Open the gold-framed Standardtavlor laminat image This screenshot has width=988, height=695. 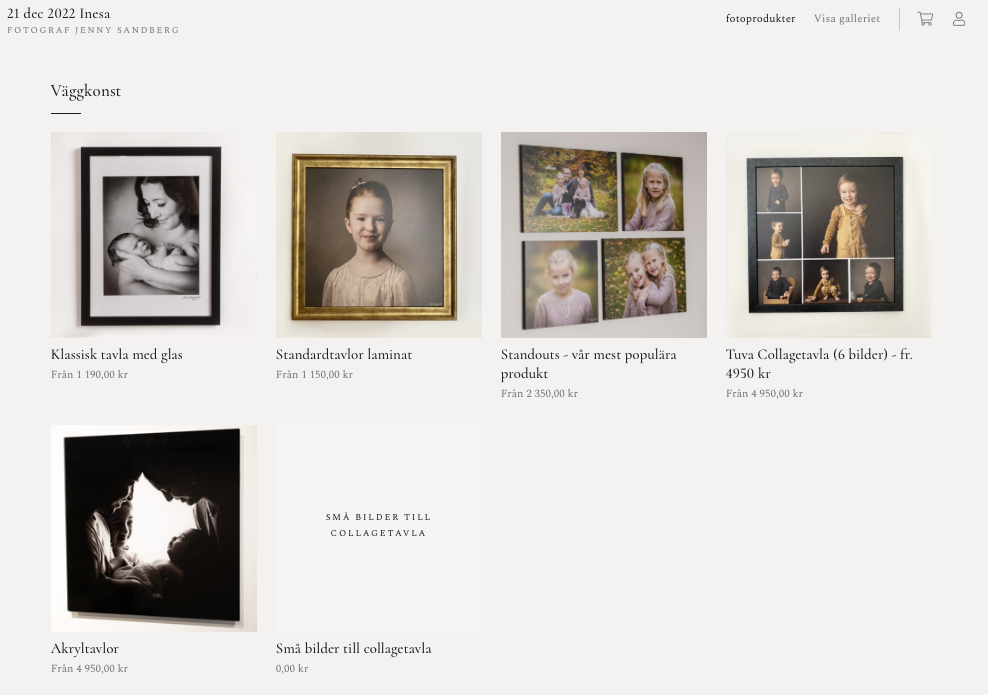coord(379,234)
